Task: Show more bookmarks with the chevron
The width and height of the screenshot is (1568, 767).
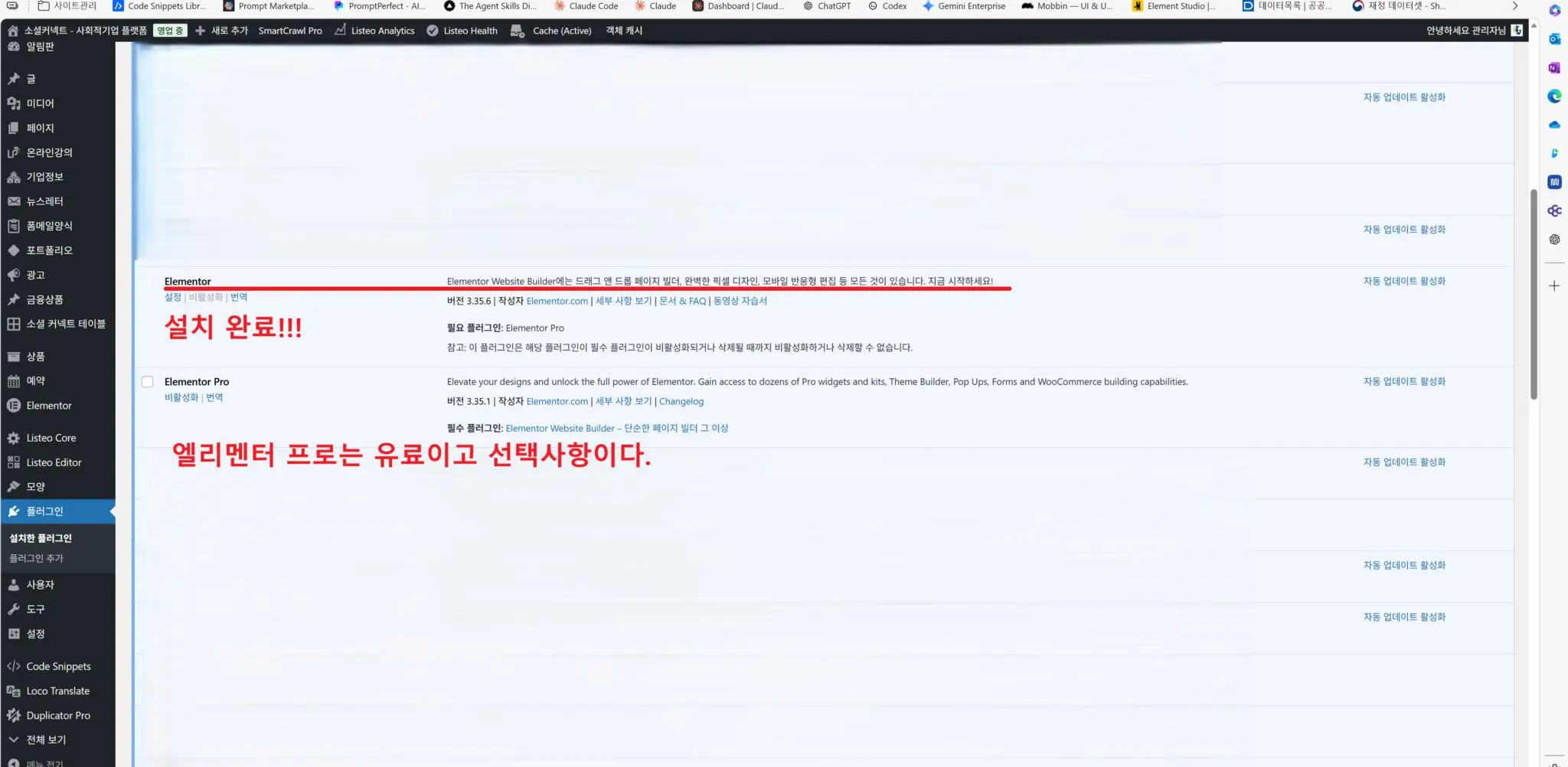Action: [1514, 6]
